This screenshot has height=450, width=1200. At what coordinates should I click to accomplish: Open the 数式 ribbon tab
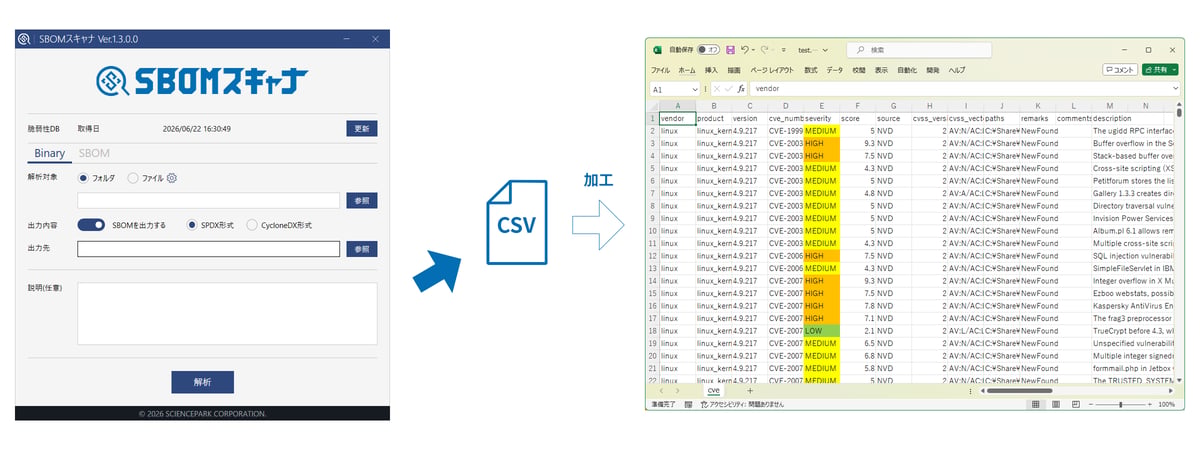pos(811,70)
